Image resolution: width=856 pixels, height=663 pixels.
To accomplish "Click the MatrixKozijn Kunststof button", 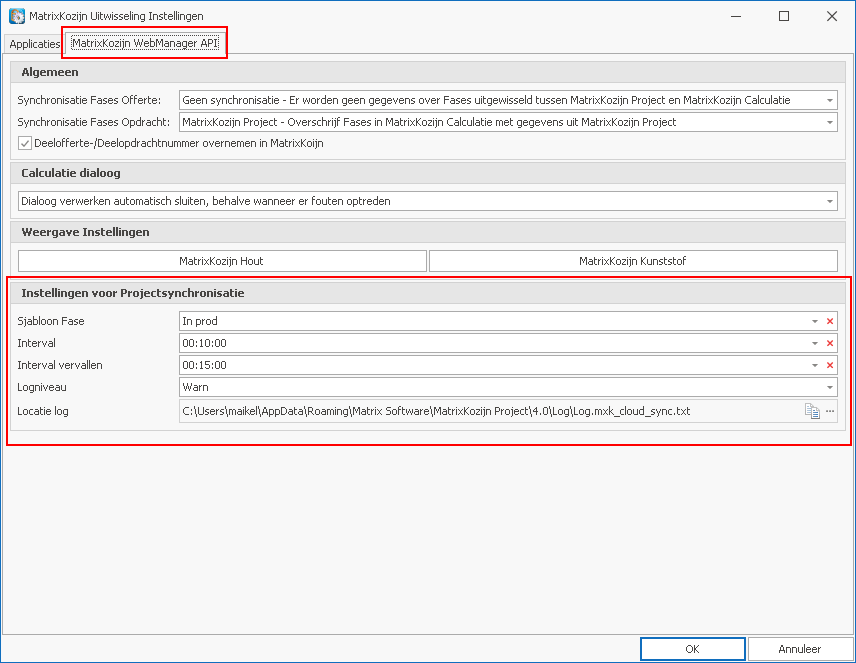I will 633,261.
